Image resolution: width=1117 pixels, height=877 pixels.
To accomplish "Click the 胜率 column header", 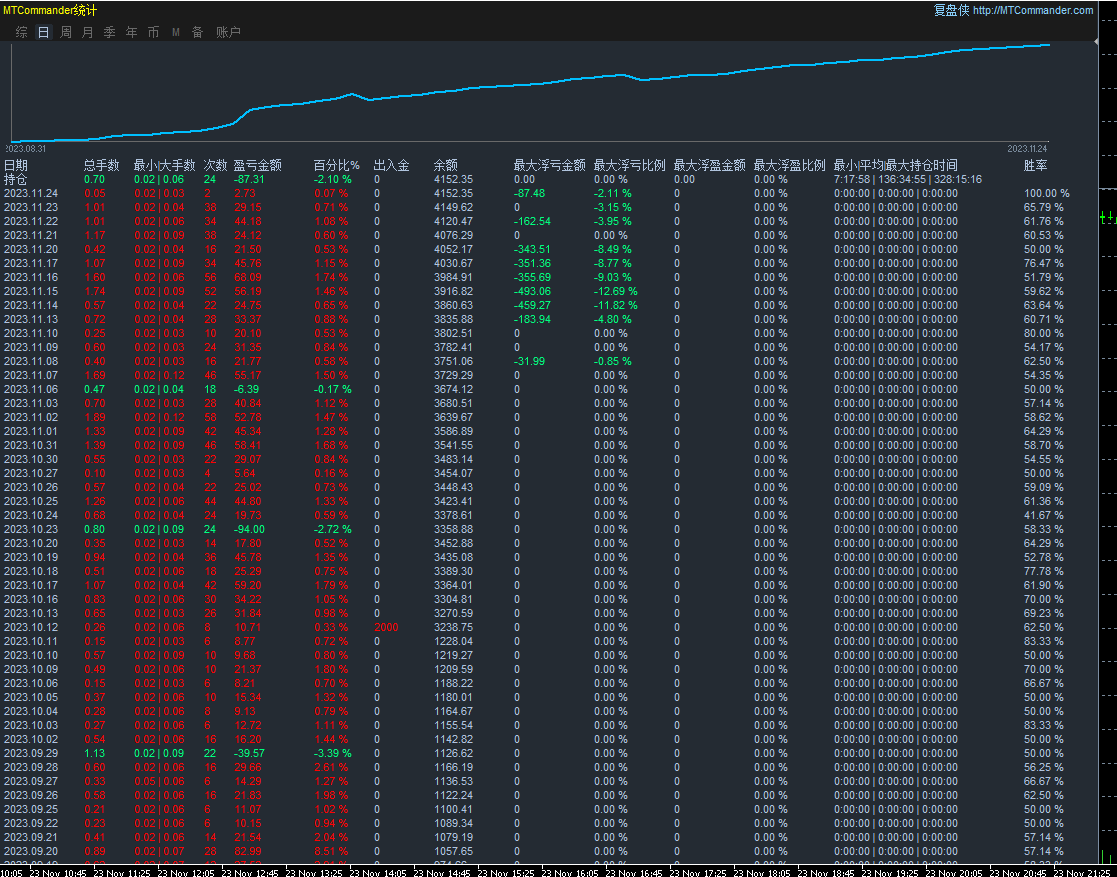I will pyautogui.click(x=1035, y=165).
